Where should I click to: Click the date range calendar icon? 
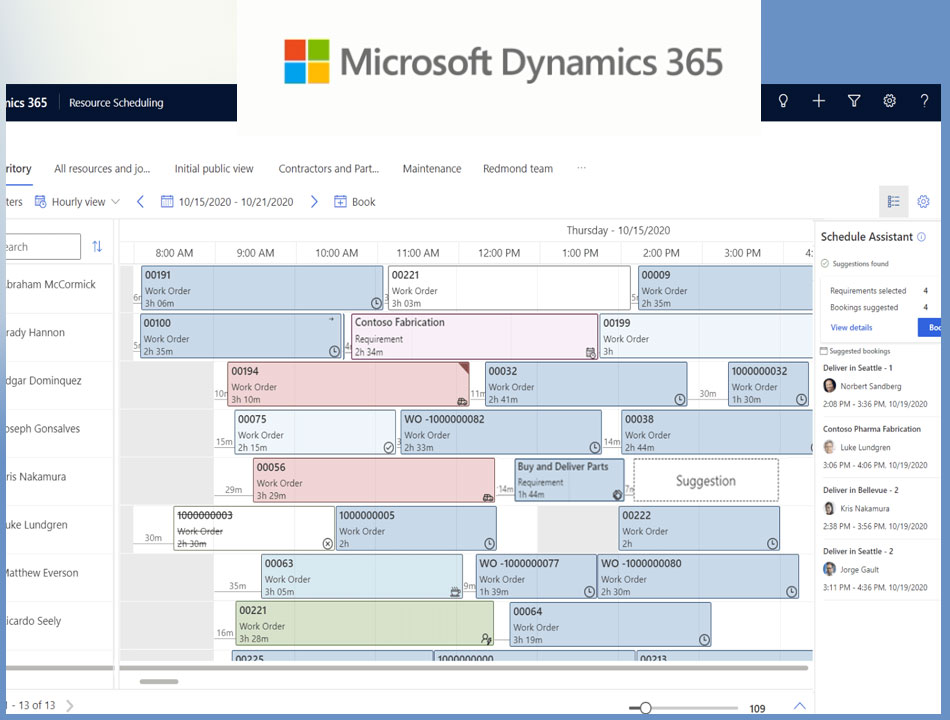(x=167, y=202)
